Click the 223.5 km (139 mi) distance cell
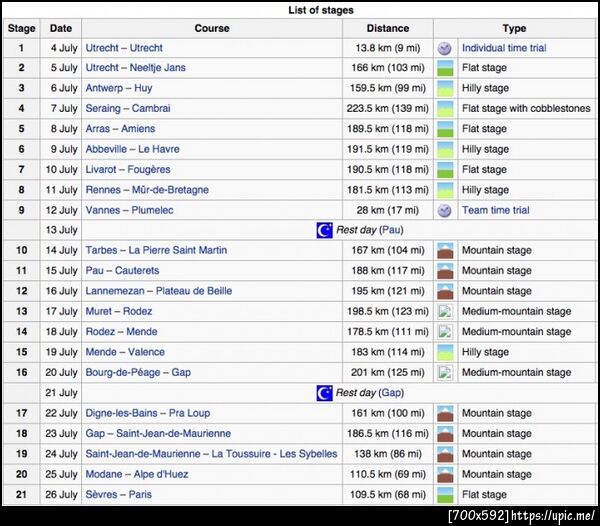Screen dimensions: 600x526 pyautogui.click(x=388, y=108)
